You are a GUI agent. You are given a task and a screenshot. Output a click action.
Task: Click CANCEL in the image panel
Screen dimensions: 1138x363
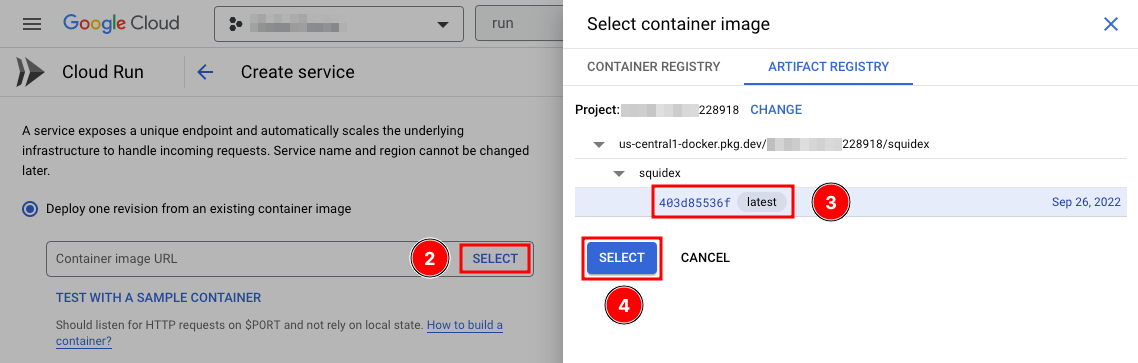[x=705, y=258]
